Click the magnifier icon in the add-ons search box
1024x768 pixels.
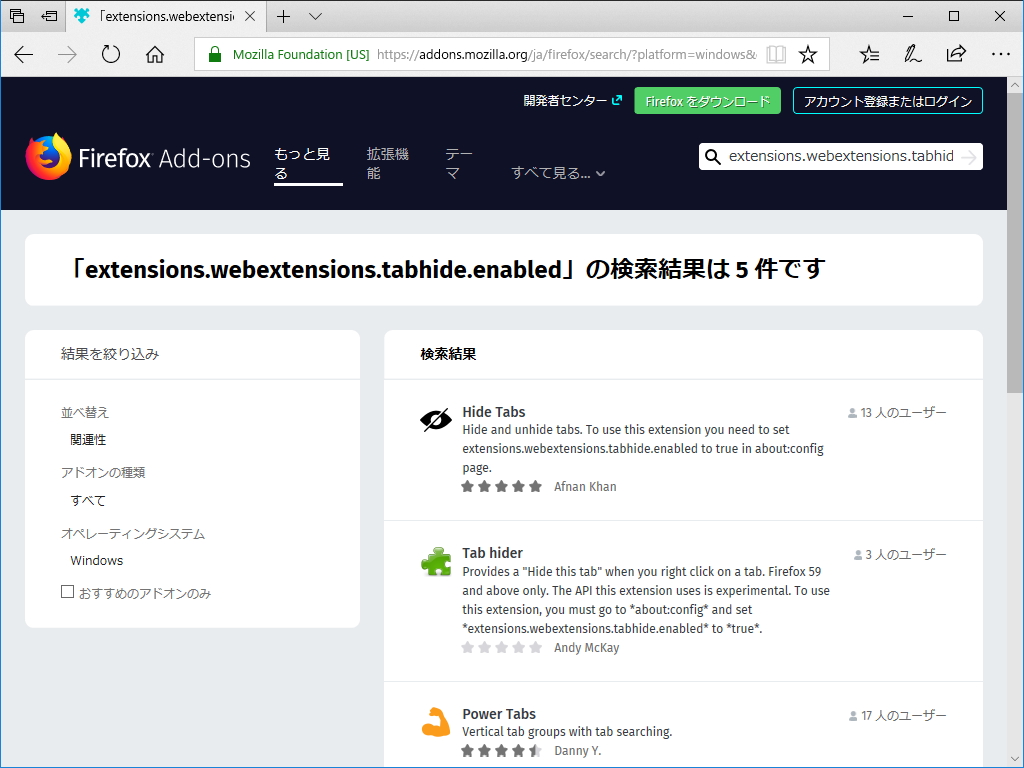pyautogui.click(x=713, y=156)
